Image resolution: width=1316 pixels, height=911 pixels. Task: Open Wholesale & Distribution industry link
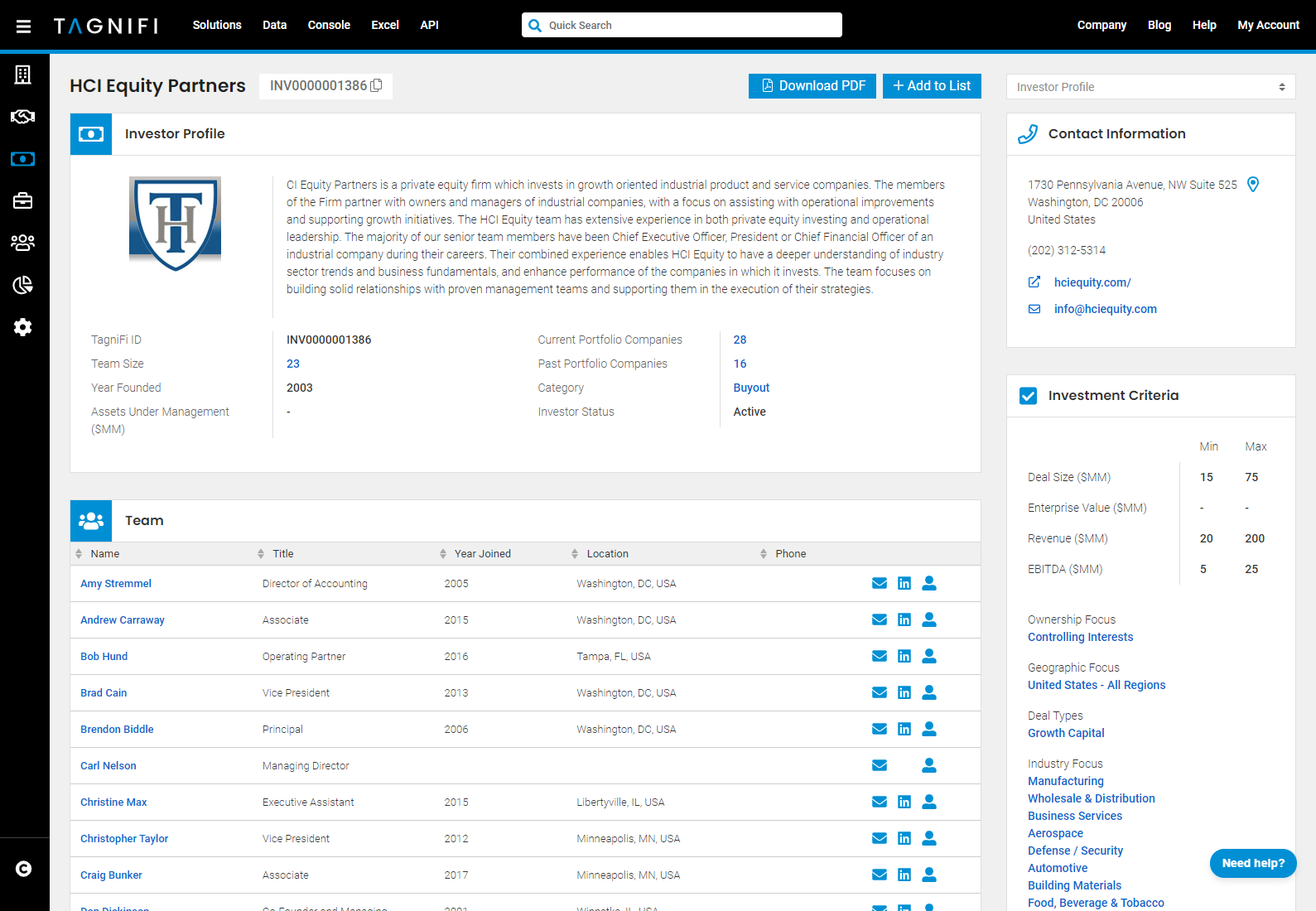coord(1092,798)
